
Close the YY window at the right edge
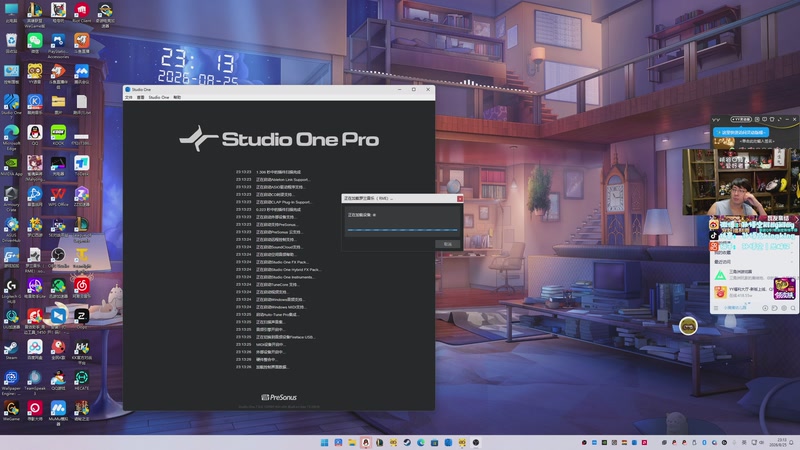pos(794,119)
